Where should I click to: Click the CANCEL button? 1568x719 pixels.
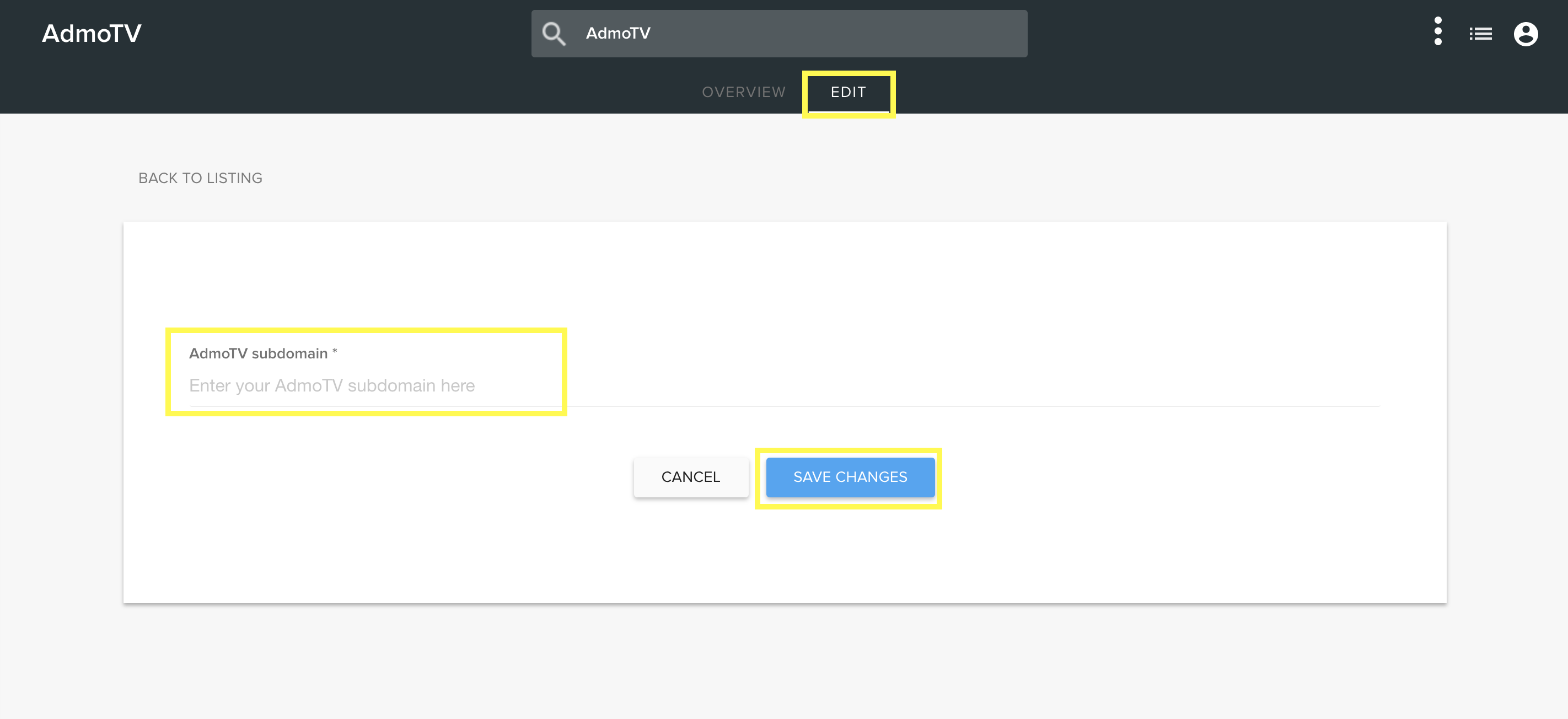(x=690, y=477)
